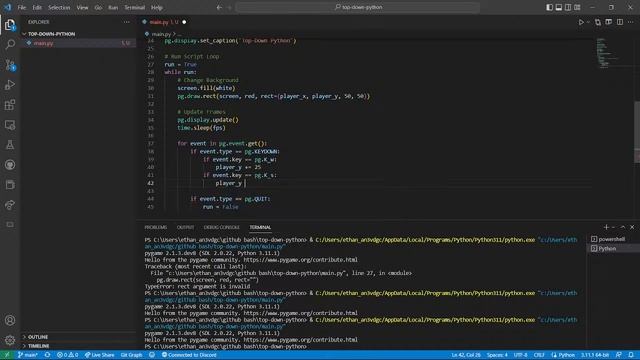
Task: Open the GitHub view in activity bar
Action: coord(10,164)
